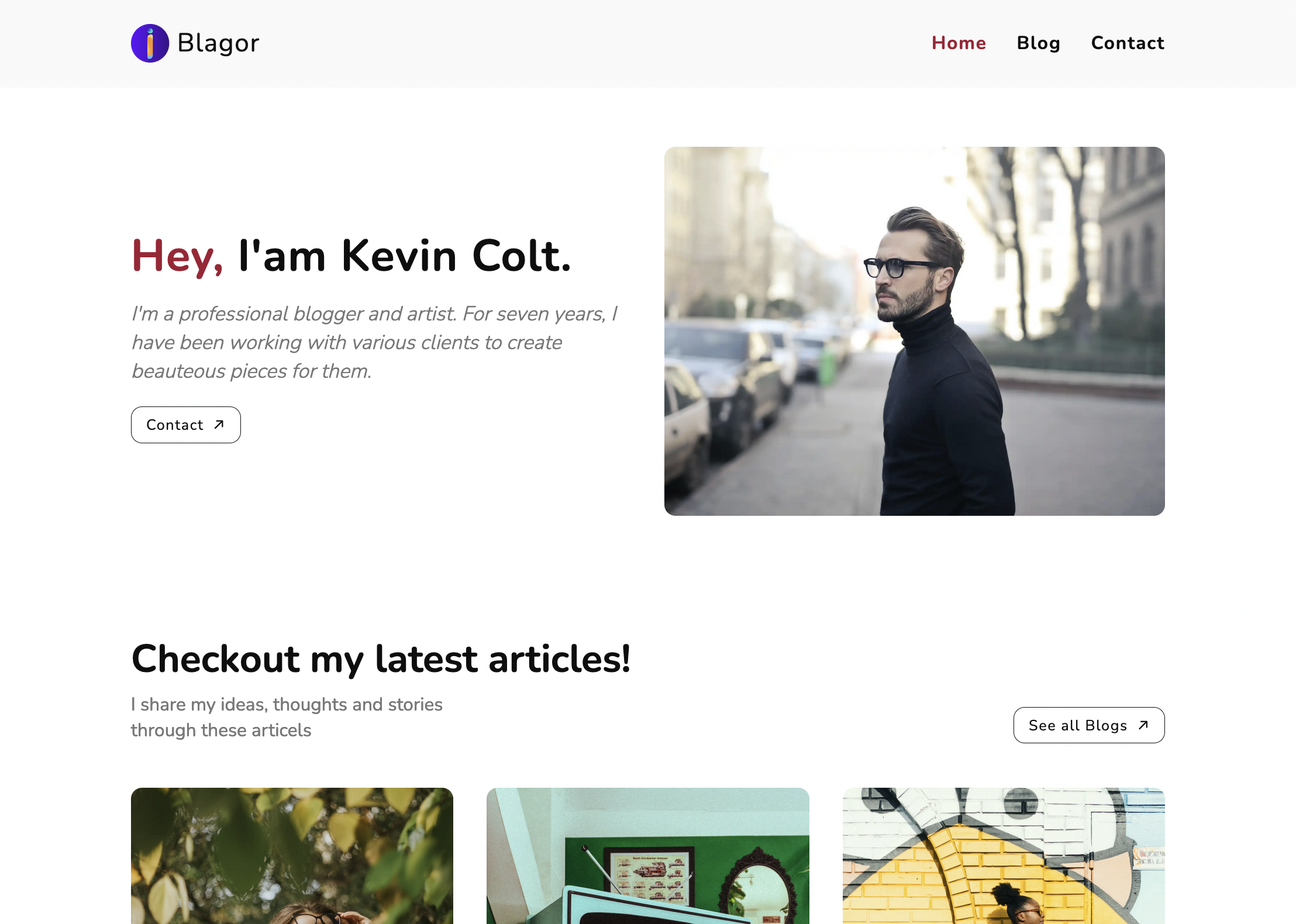Click the 'Checkout my latest articles!' heading

tap(381, 660)
